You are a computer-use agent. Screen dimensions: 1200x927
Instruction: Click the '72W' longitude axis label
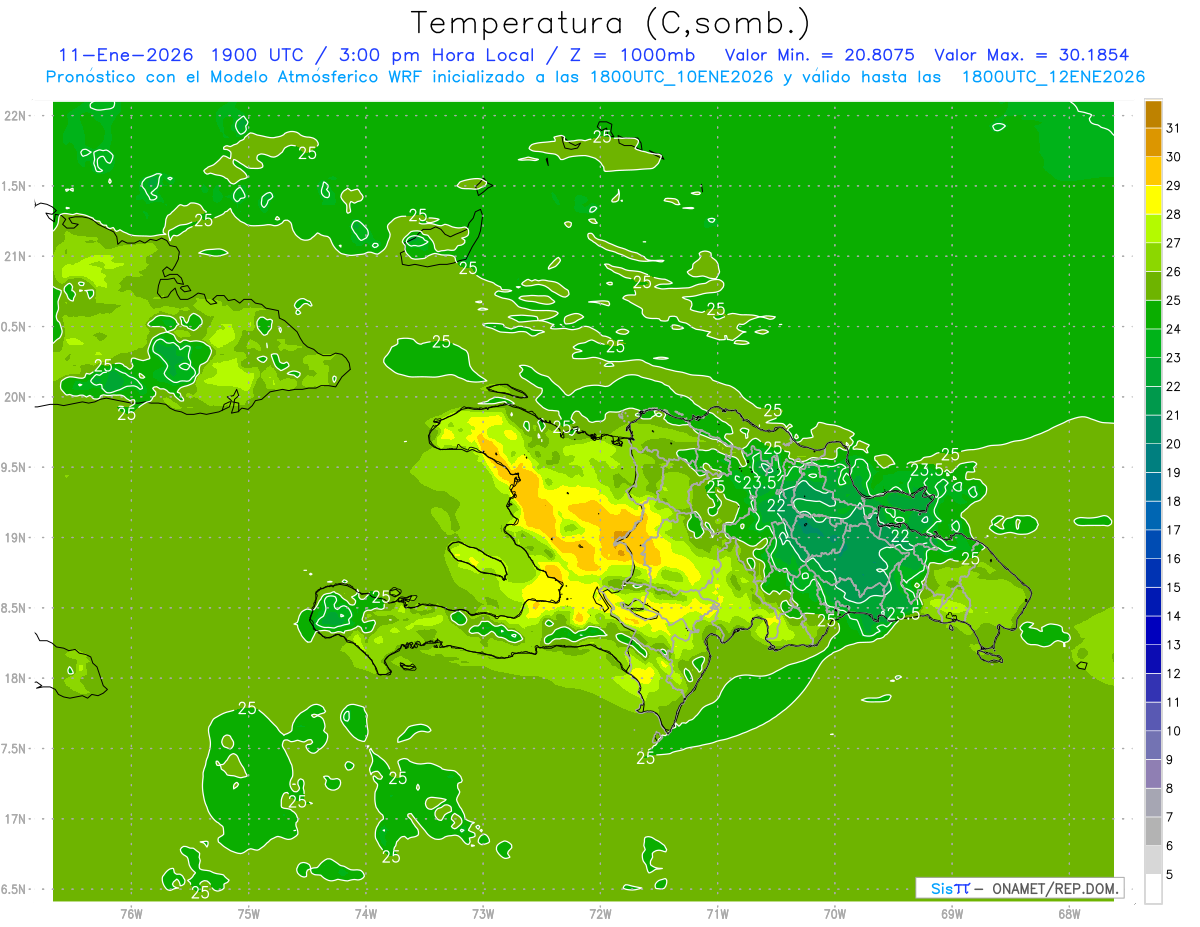click(601, 914)
